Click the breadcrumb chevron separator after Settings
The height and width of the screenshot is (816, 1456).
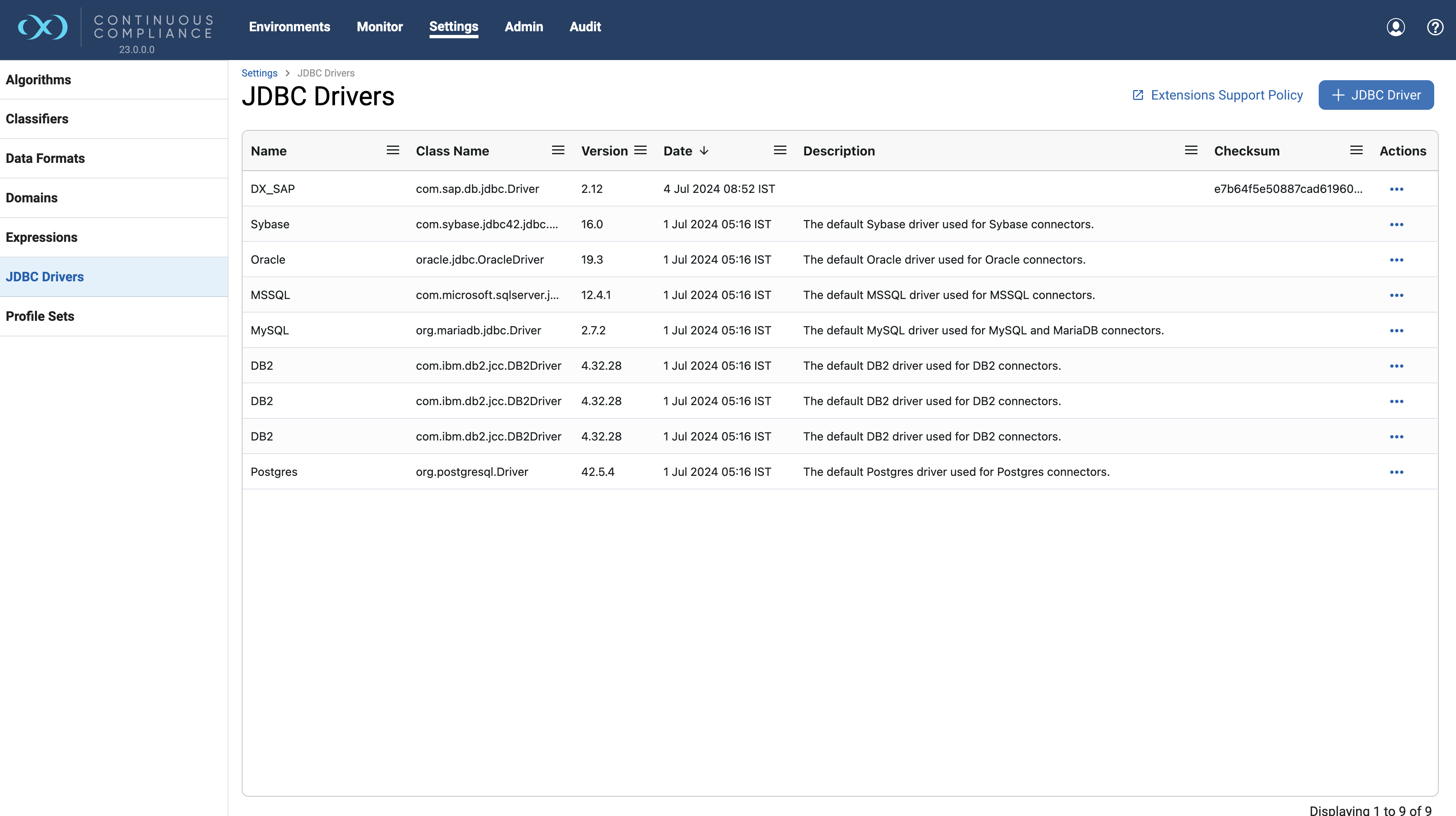click(x=287, y=73)
